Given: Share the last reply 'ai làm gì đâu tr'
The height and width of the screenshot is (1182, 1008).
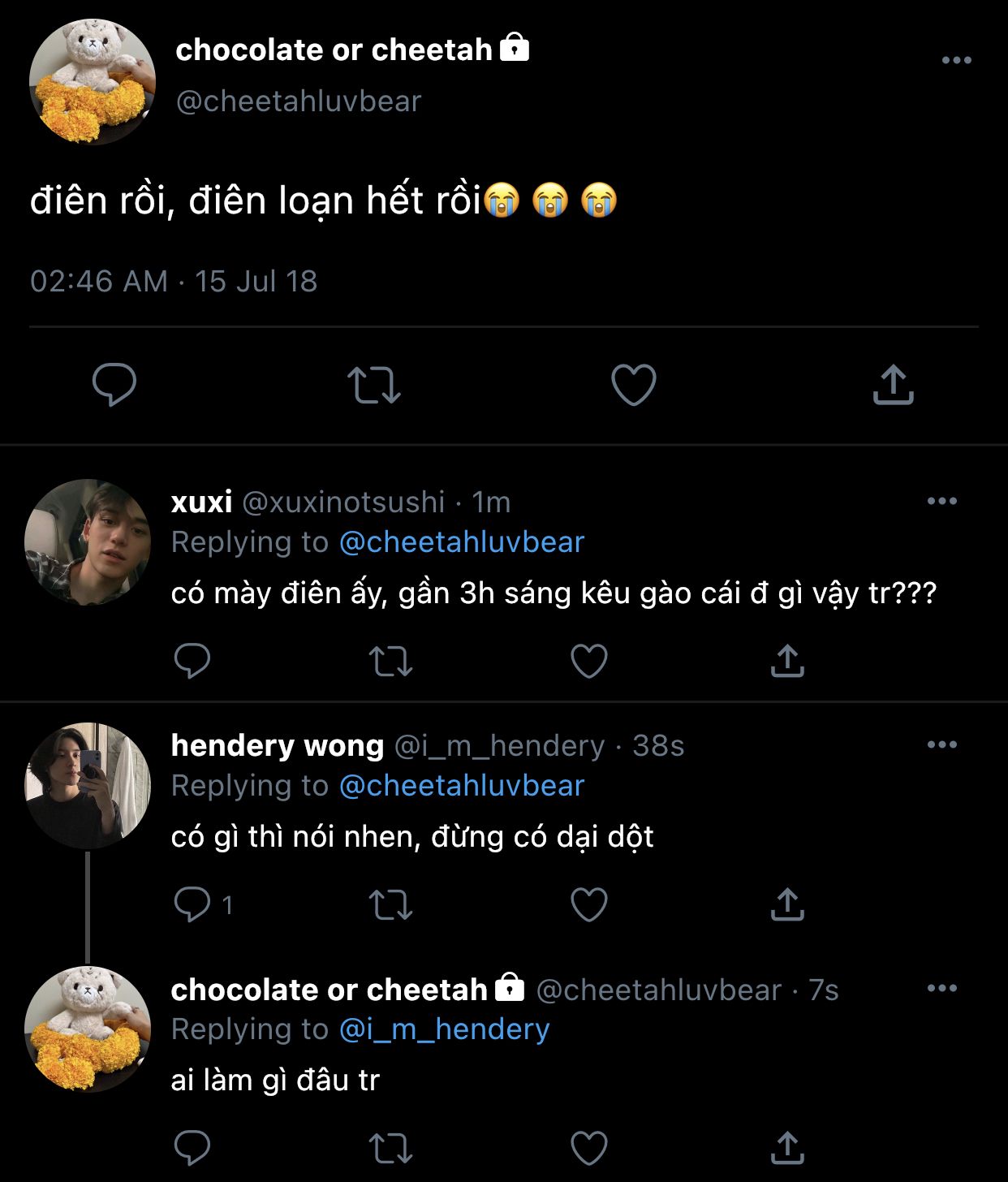Looking at the screenshot, I should point(786,1148).
